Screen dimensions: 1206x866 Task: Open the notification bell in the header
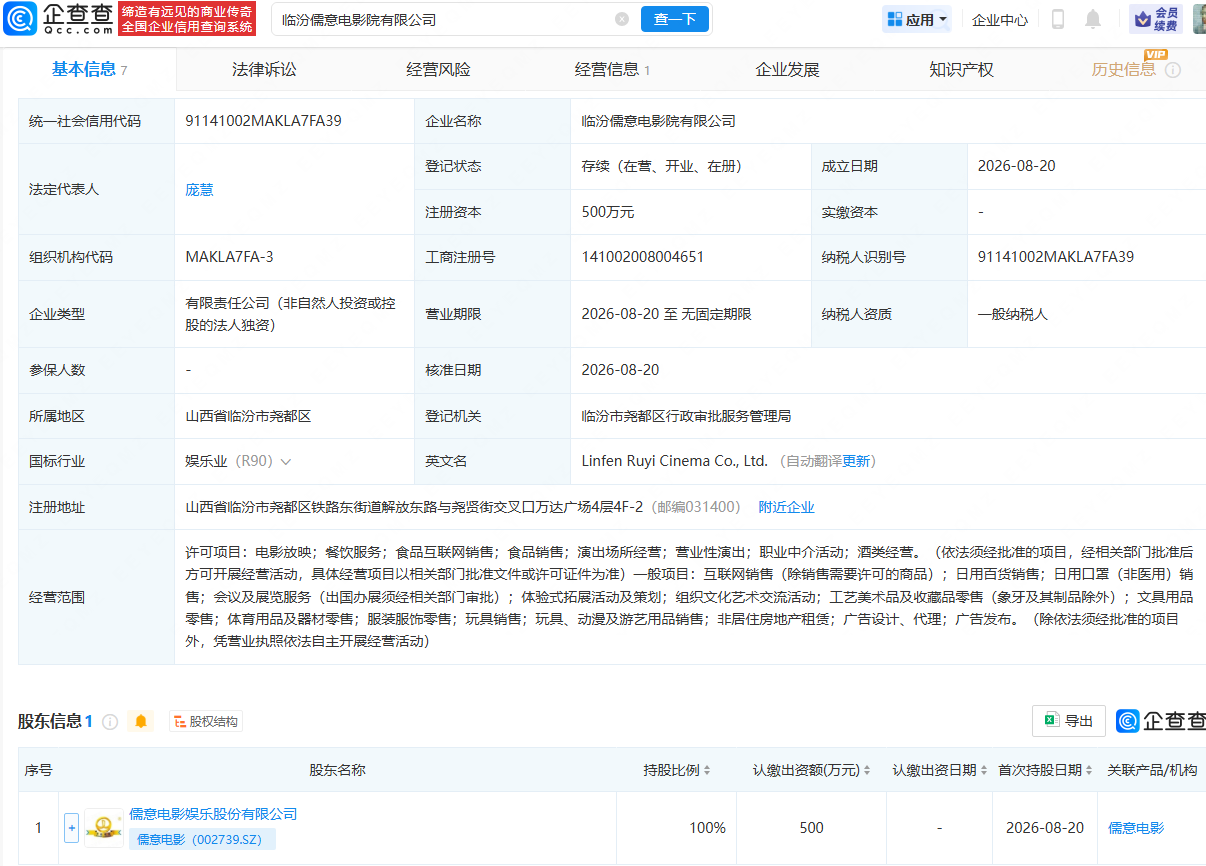point(1093,19)
